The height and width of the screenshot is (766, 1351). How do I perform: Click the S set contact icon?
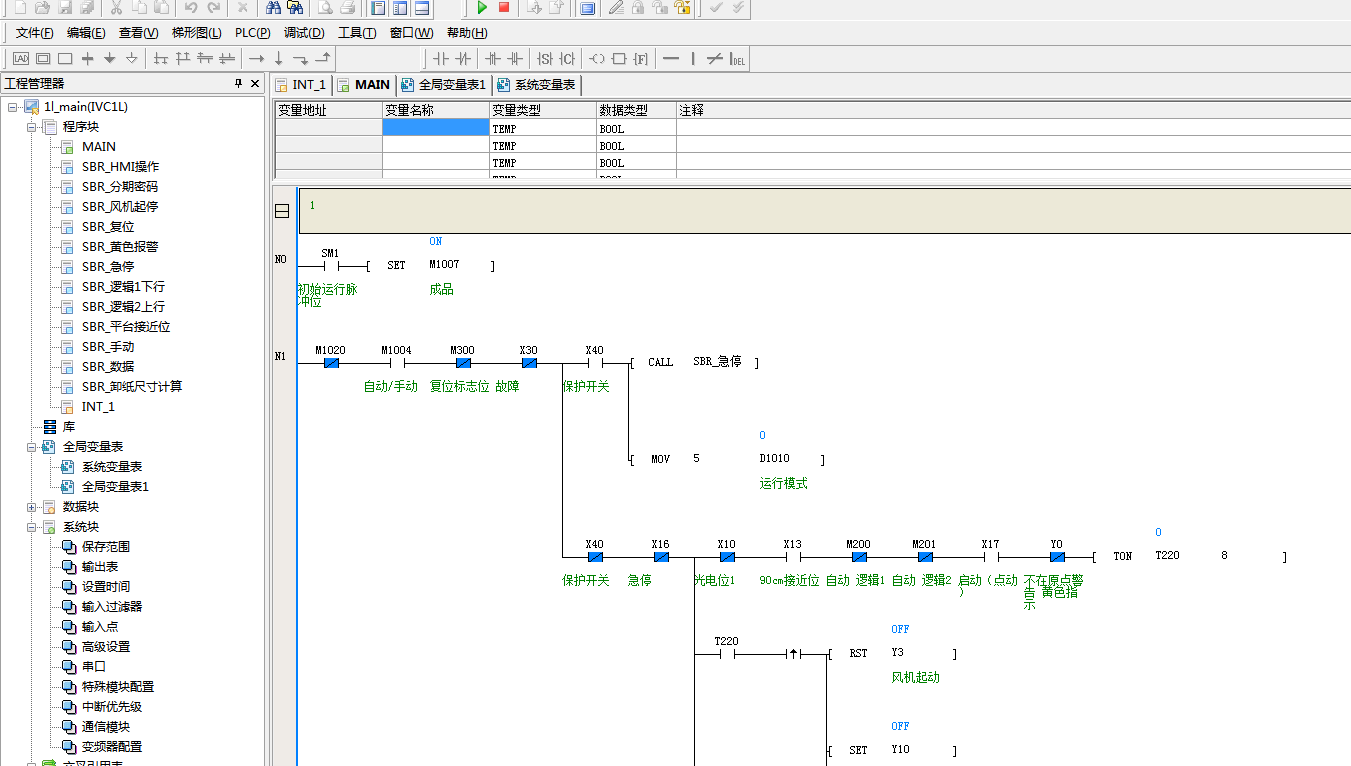tap(545, 58)
